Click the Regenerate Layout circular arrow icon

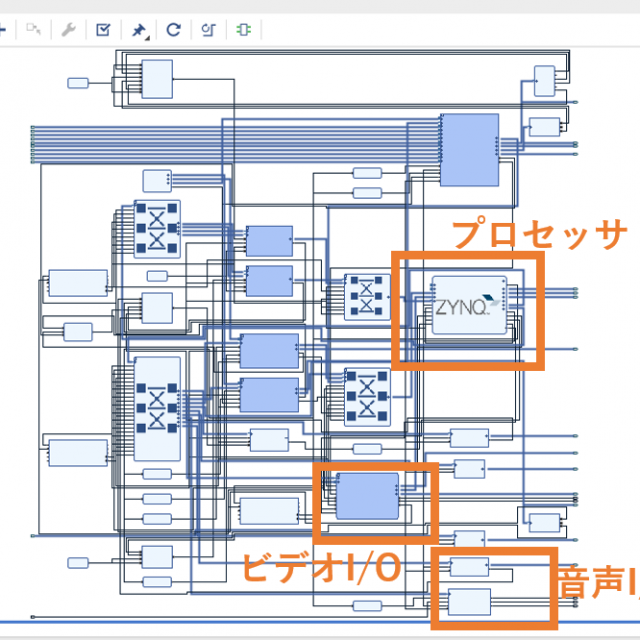[173, 29]
